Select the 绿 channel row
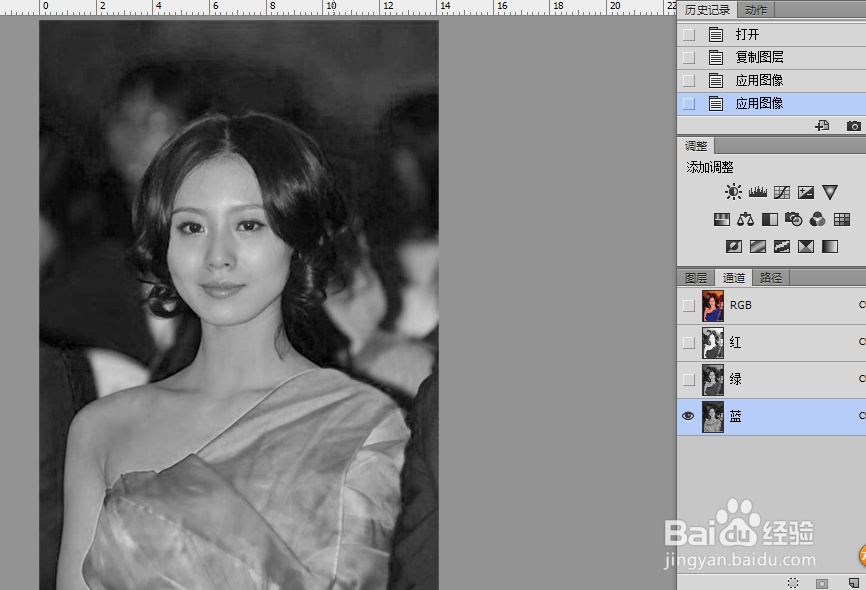The height and width of the screenshot is (590, 866). (x=772, y=380)
